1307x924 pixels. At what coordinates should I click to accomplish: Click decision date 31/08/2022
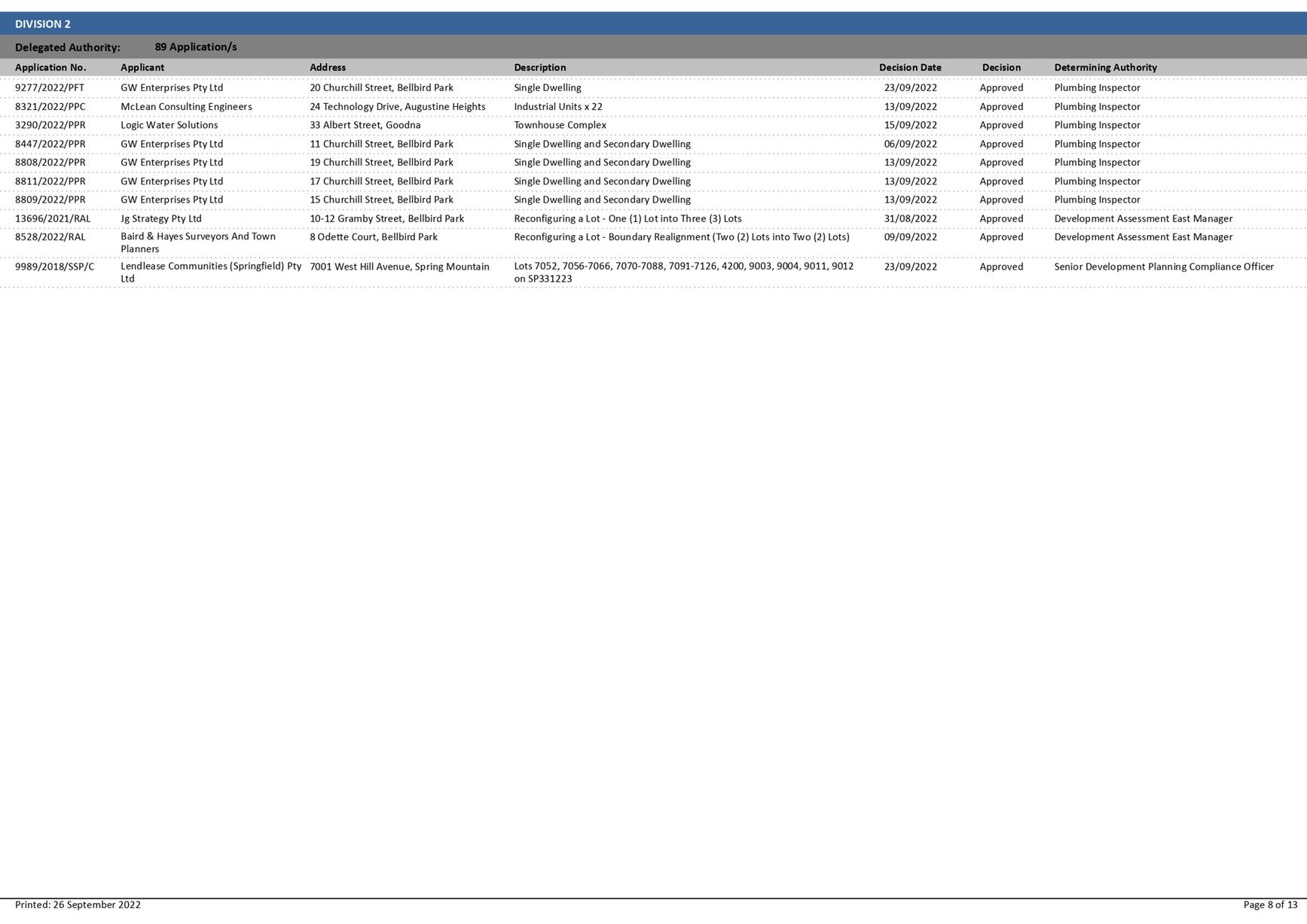coord(911,218)
